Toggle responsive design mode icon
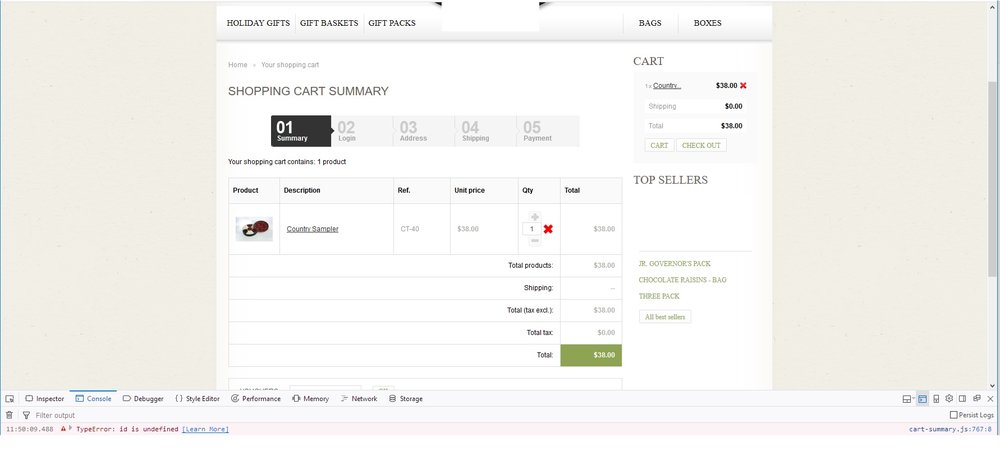 [936, 399]
